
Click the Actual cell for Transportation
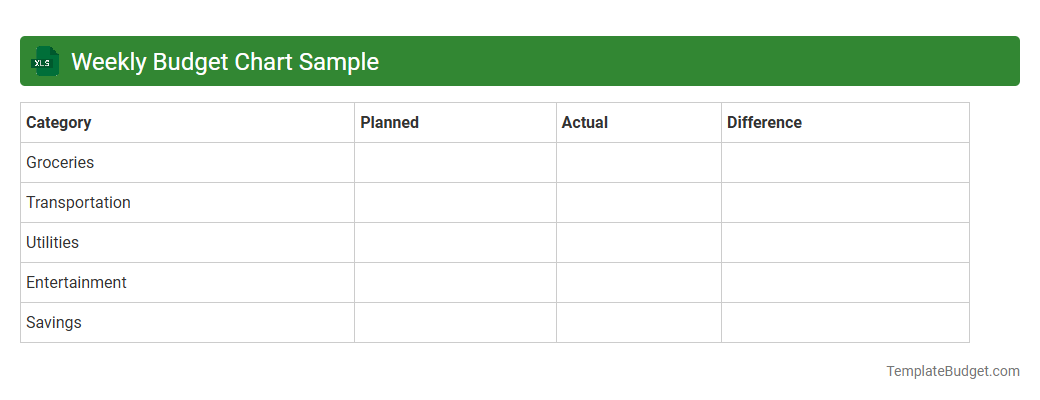(639, 203)
